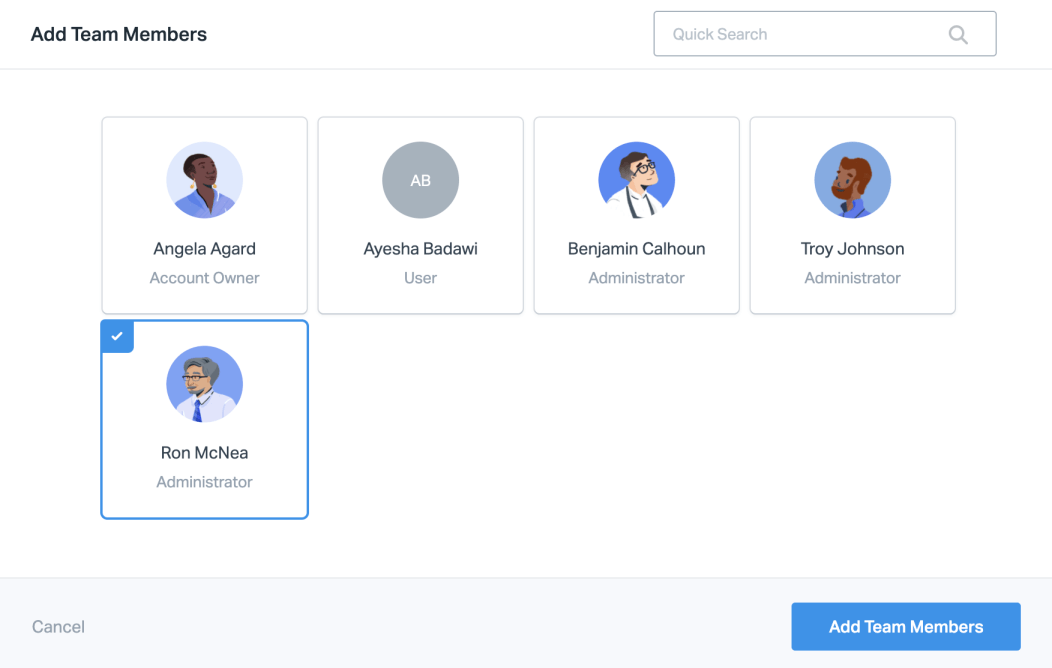Select the Ayesha Badawi name label
1052x668 pixels.
[421, 249]
